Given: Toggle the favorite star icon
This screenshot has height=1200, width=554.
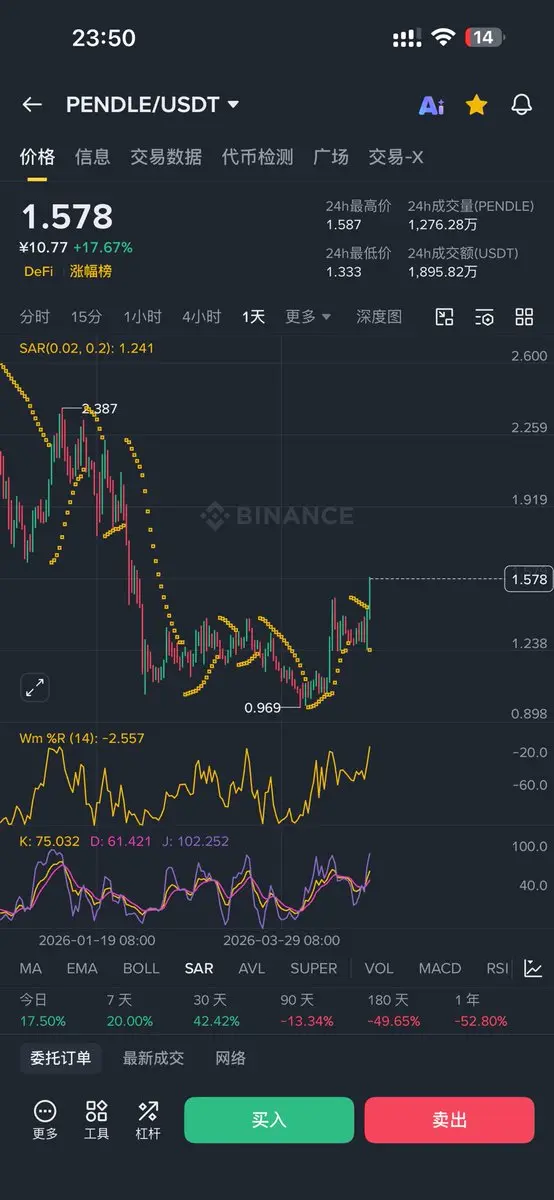Looking at the screenshot, I should 477,105.
